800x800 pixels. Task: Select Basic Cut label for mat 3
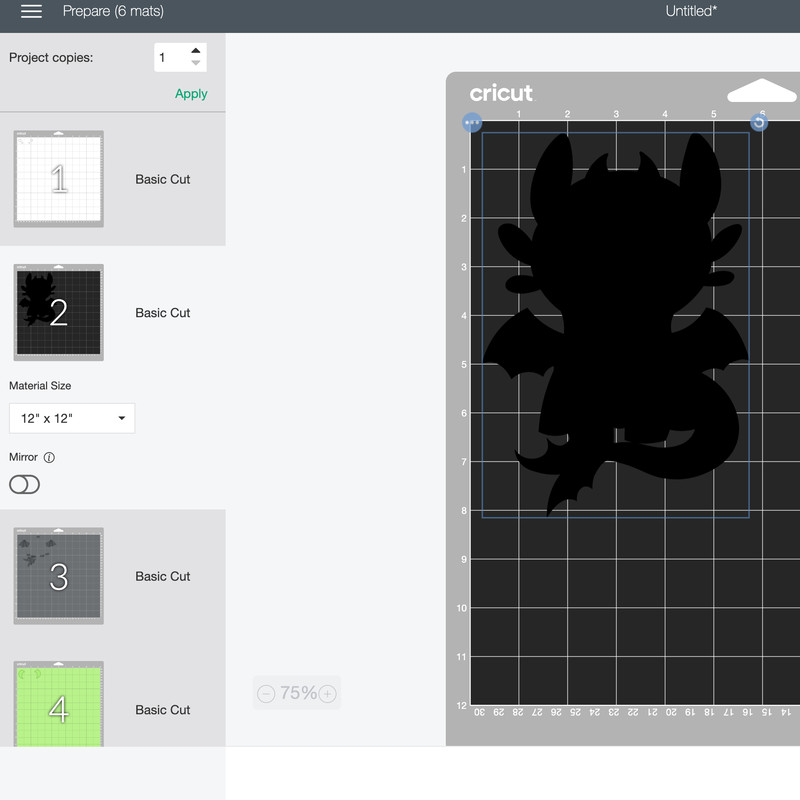click(x=162, y=576)
